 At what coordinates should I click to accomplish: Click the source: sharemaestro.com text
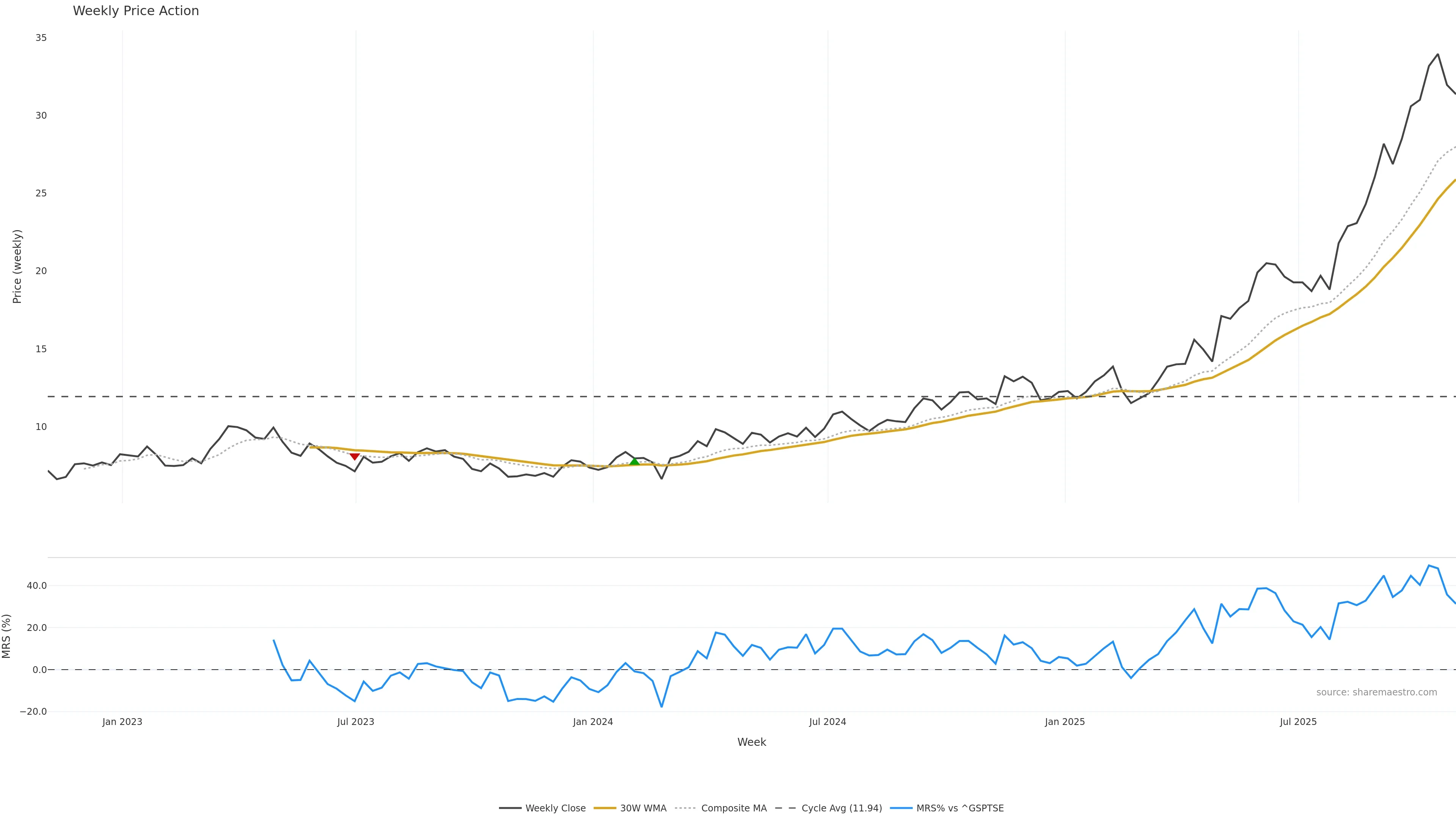[1376, 692]
